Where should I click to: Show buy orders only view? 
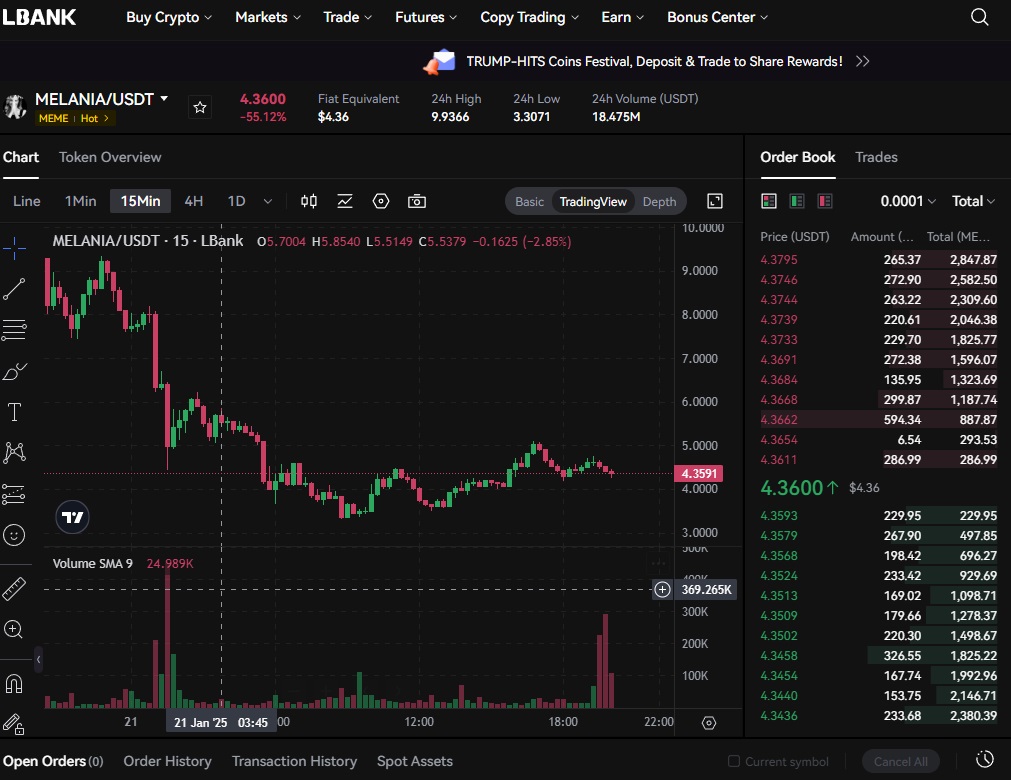click(797, 201)
